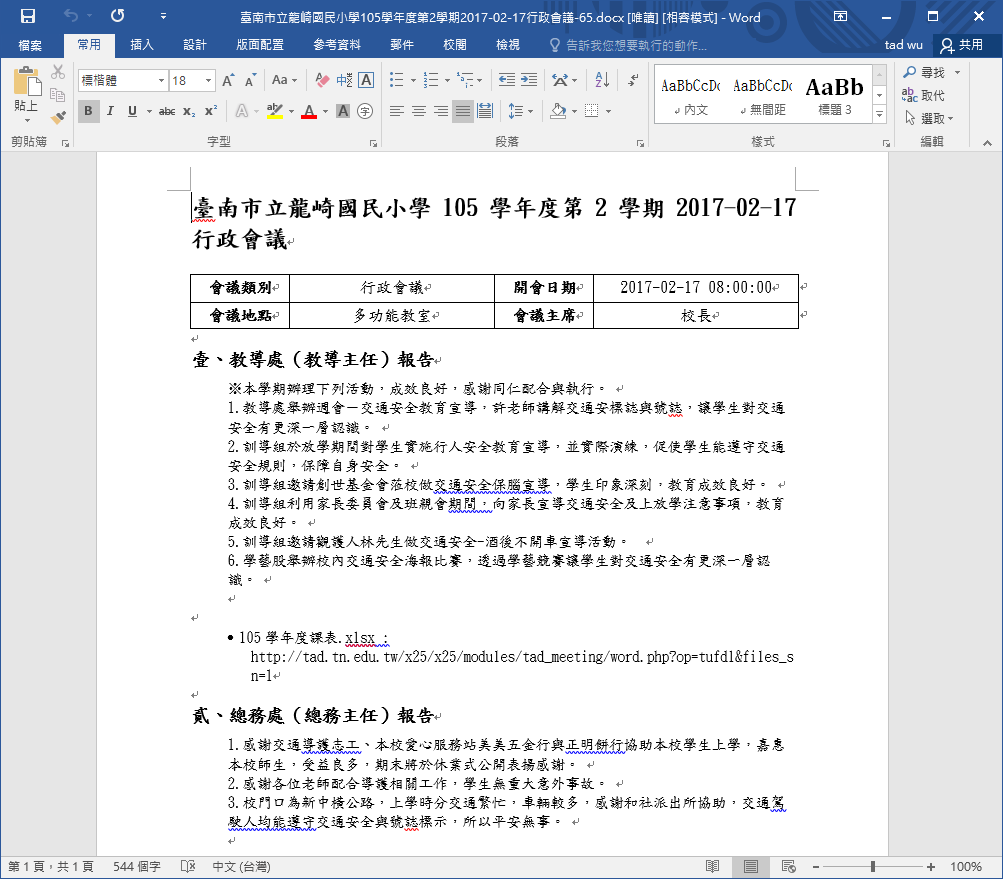This screenshot has height=879, width=1003.
Task: Apply strikethrough with the abc icon
Action: (x=166, y=111)
